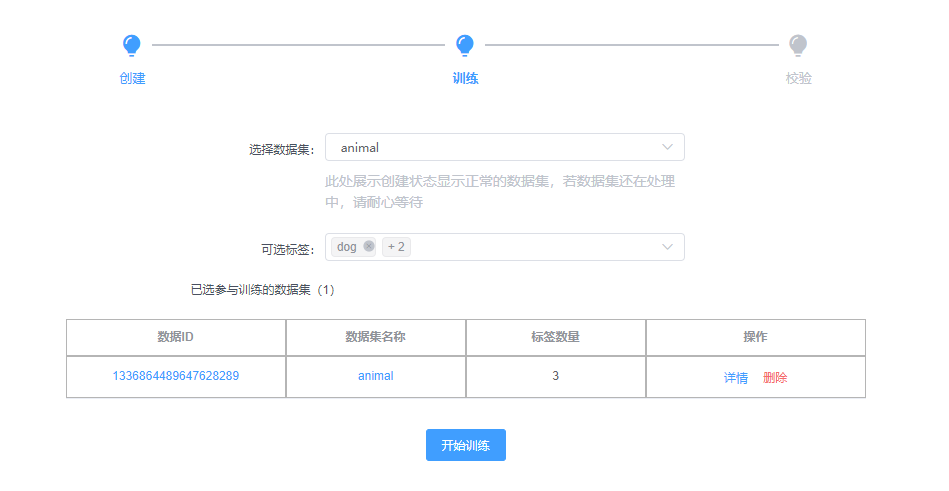Click the +2 collapsed tags indicator

(396, 247)
